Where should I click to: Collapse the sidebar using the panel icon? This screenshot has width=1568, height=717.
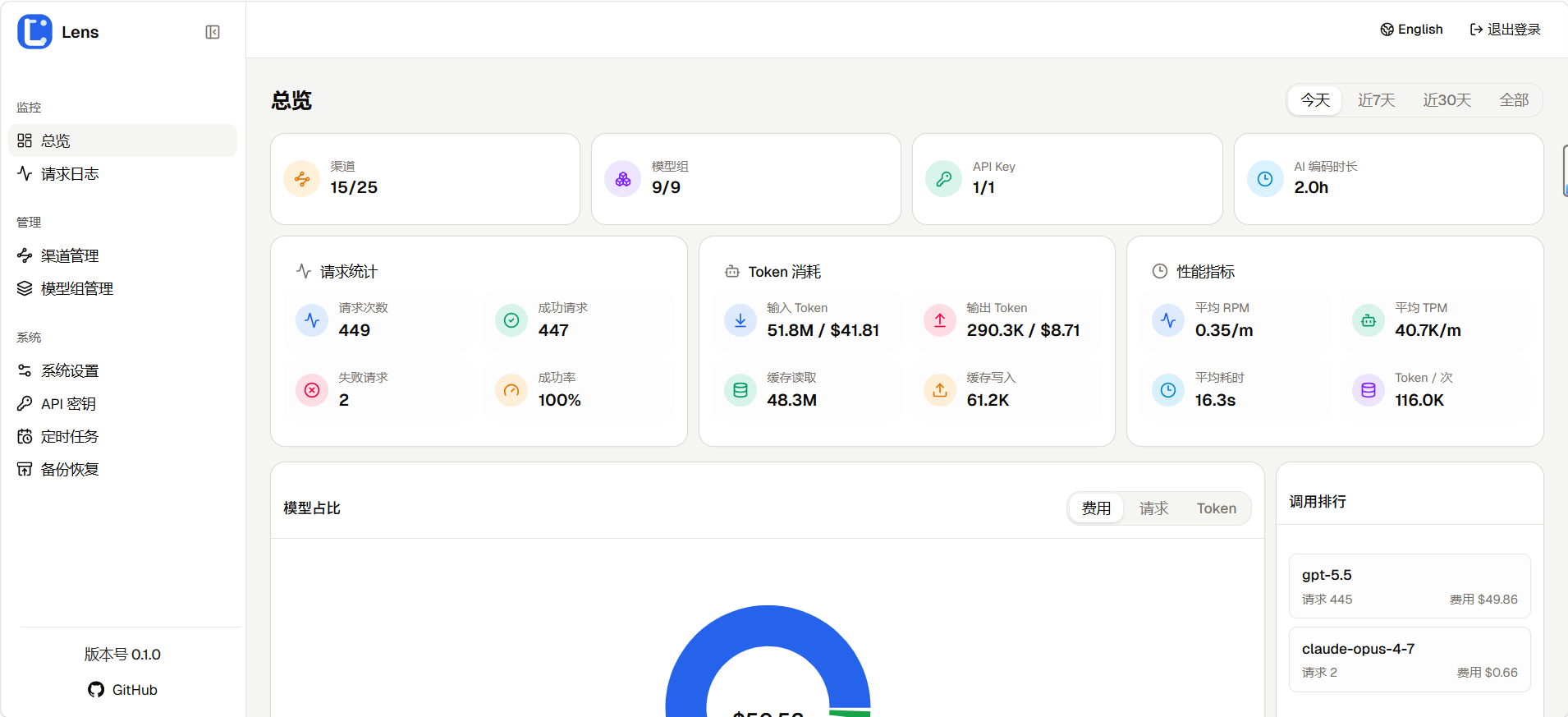(213, 32)
